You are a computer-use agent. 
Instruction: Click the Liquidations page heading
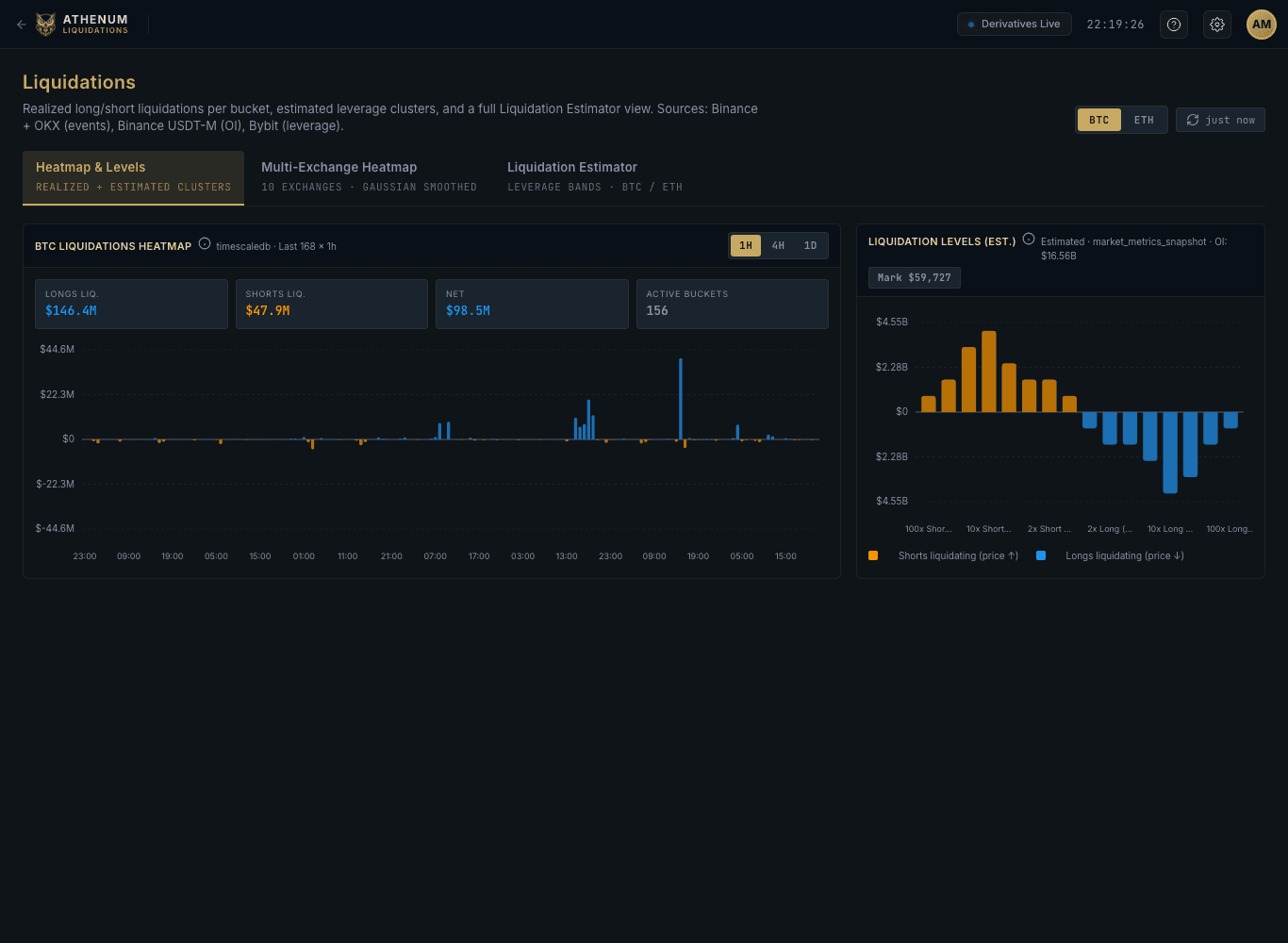[79, 82]
